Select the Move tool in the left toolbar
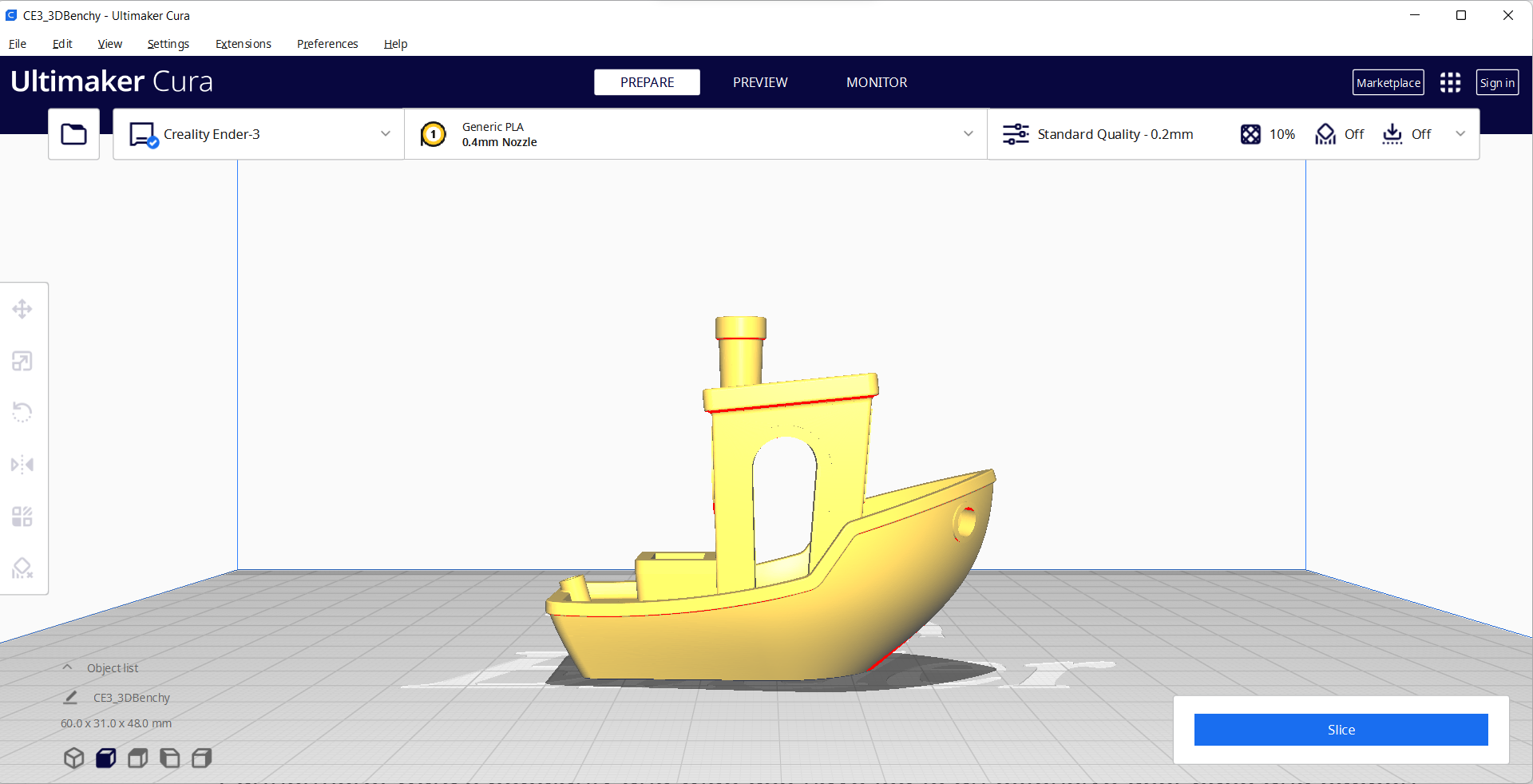The height and width of the screenshot is (784, 1533). tap(22, 309)
